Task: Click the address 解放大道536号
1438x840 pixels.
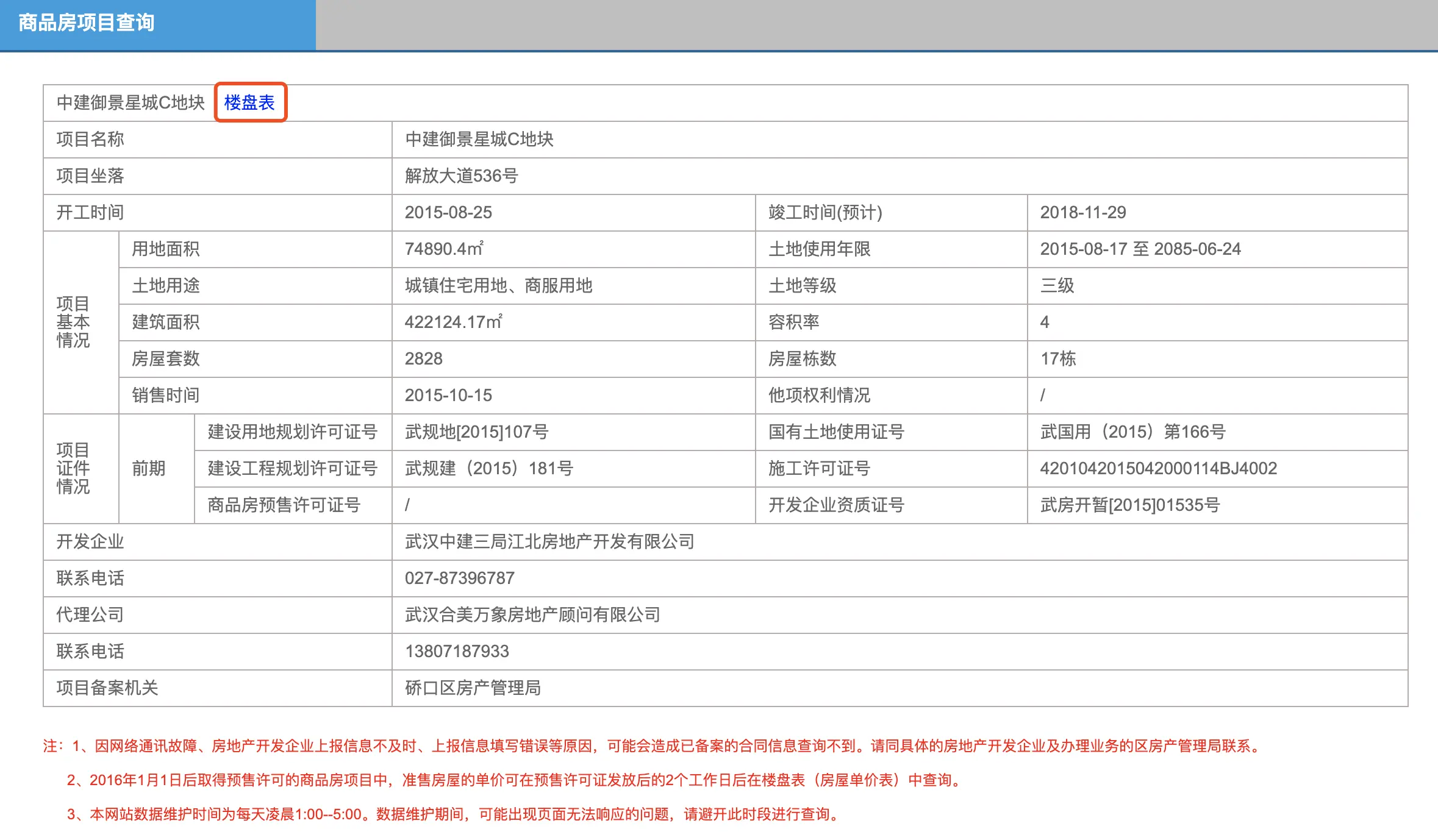Action: (461, 176)
